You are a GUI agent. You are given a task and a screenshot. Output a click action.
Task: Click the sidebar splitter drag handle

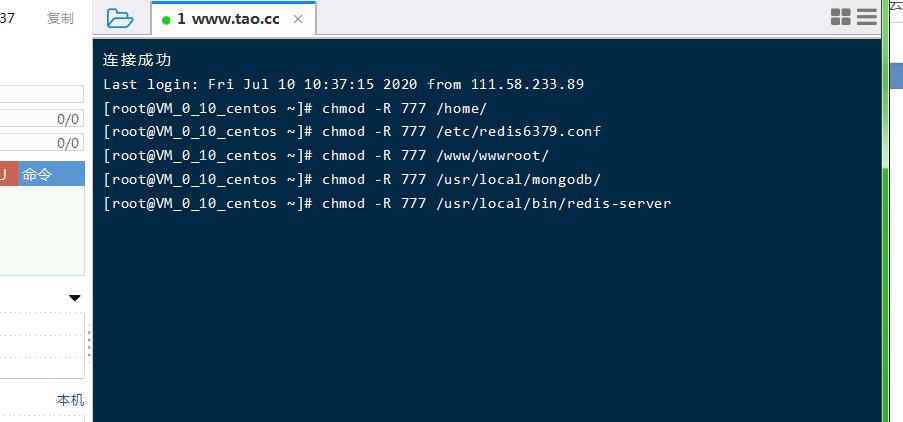(x=89, y=343)
